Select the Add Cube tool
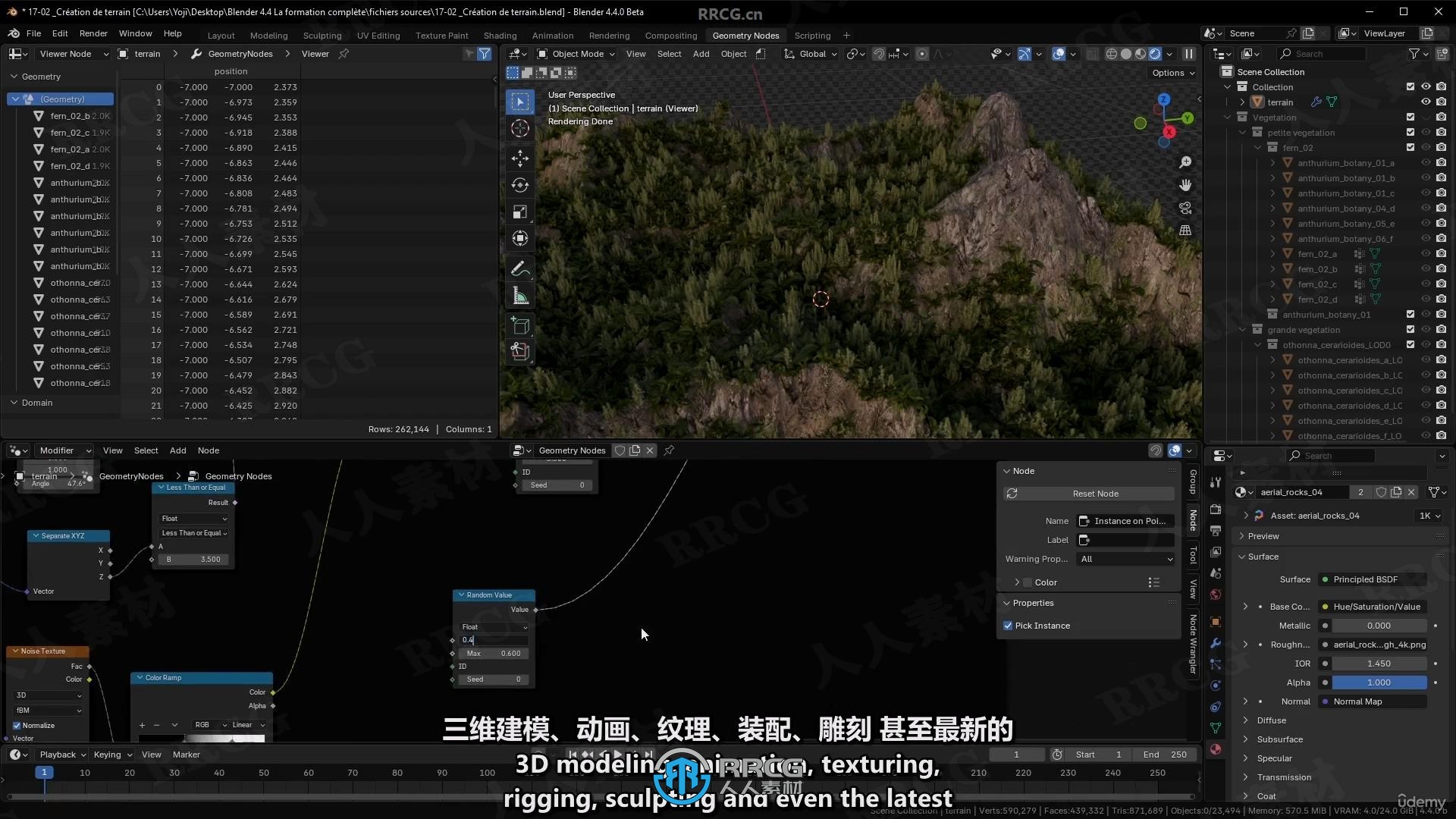The image size is (1456, 819). point(520,325)
